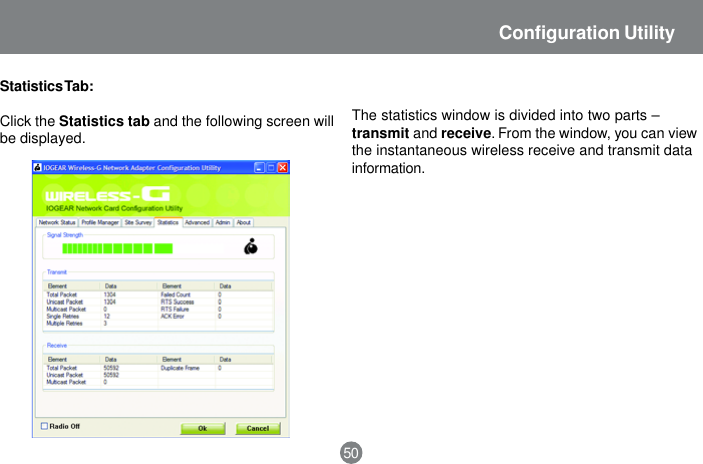
Task: Go to the Advanced tab
Action: tap(197, 222)
